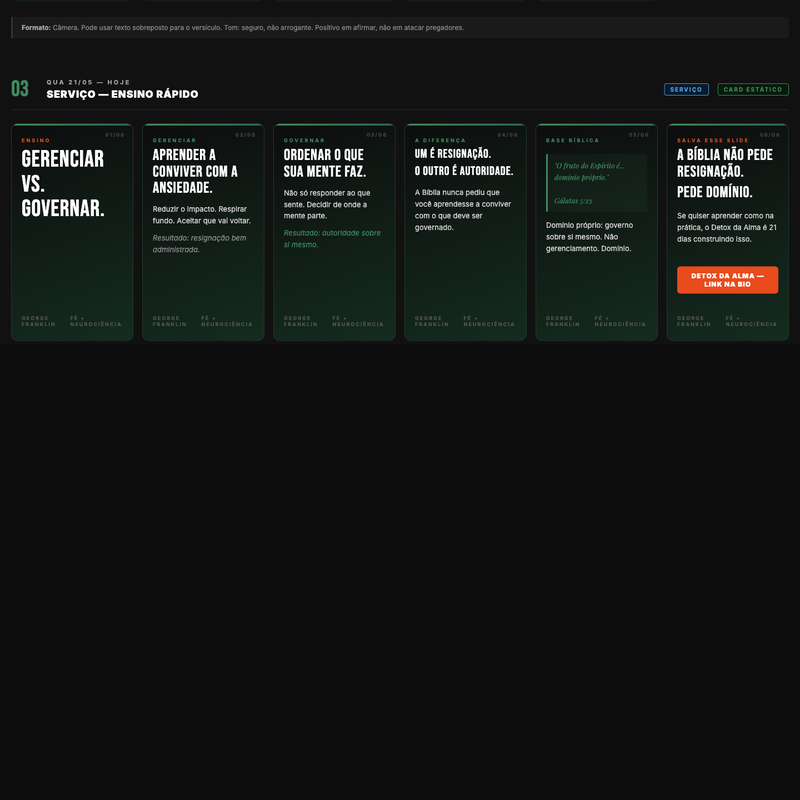Click GEORGE FRANKLIN footer on first card
This screenshot has height=800, width=800.
pos(38,321)
